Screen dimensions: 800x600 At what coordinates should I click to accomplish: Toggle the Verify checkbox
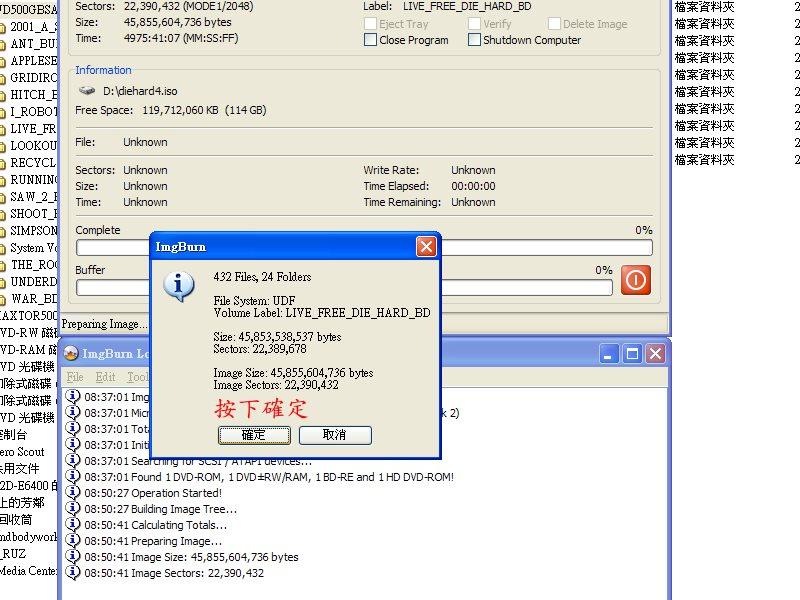tap(474, 24)
